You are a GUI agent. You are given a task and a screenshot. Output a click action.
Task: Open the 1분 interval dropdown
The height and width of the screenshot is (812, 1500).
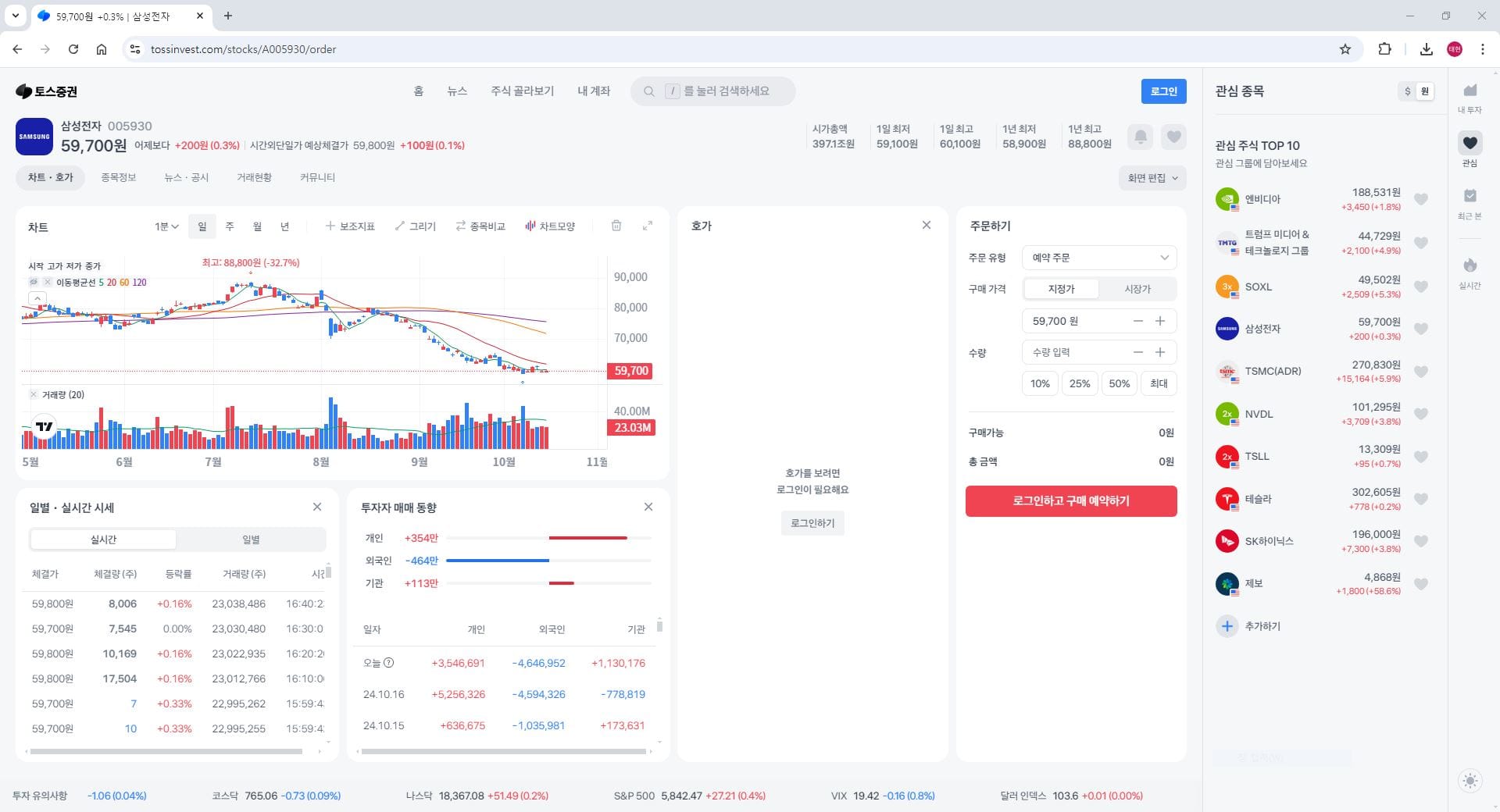166,226
